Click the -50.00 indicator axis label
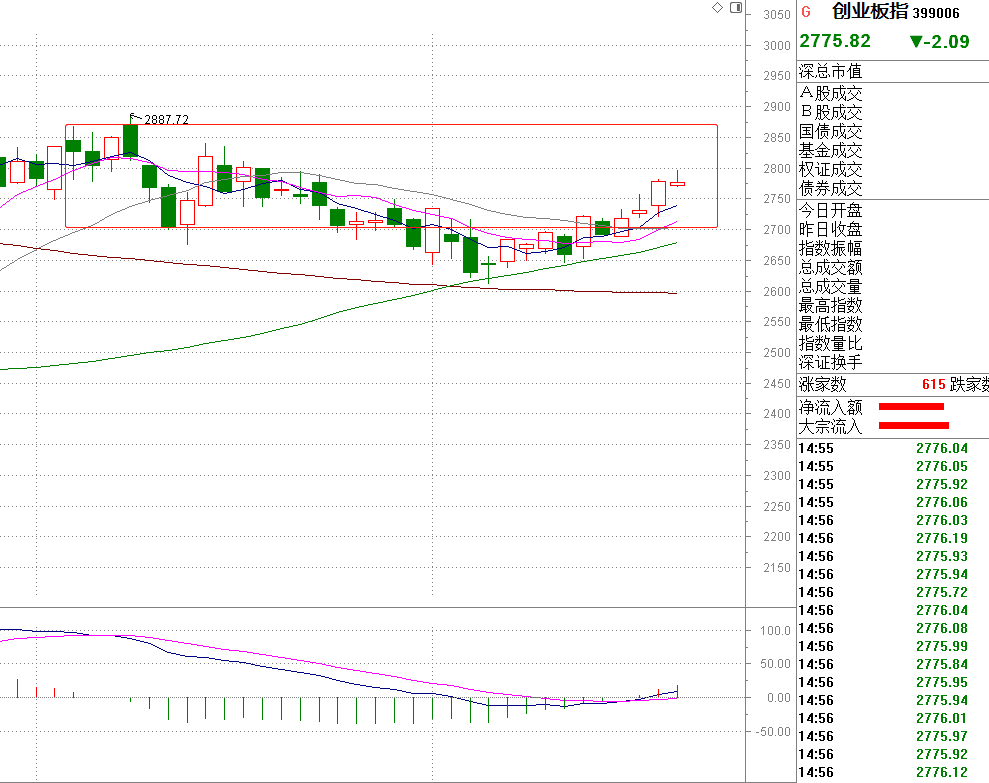 [x=773, y=732]
